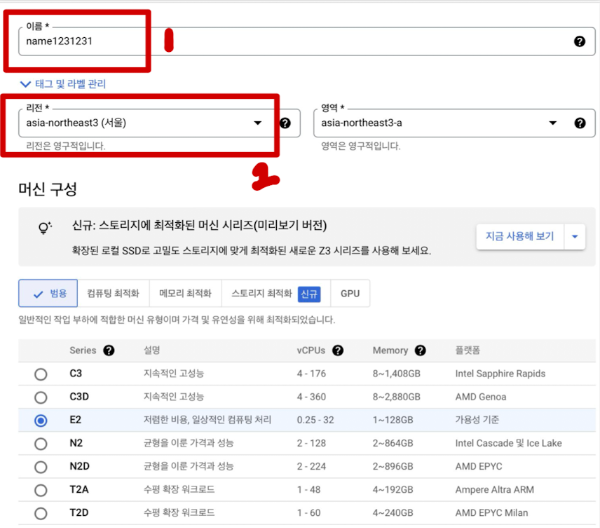This screenshot has height=528, width=600.
Task: Open the arrow beside 지금 사용해 보기
Action: pyautogui.click(x=575, y=236)
